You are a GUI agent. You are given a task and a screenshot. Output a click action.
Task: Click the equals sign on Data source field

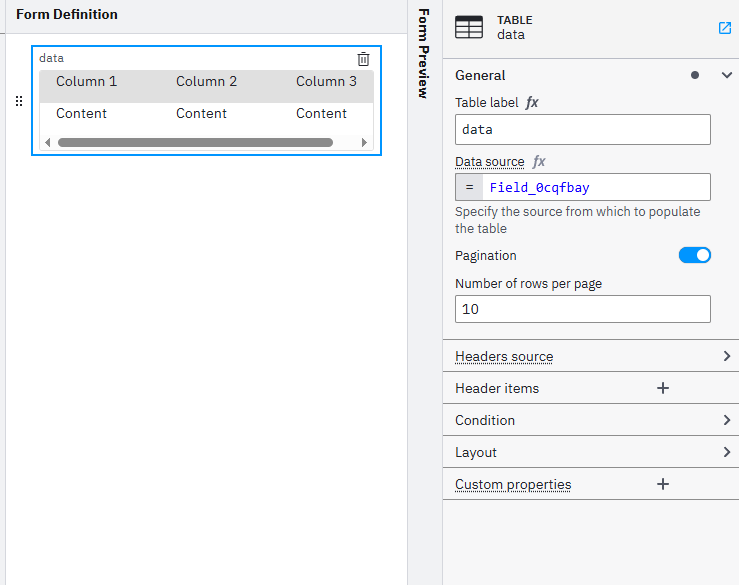469,187
